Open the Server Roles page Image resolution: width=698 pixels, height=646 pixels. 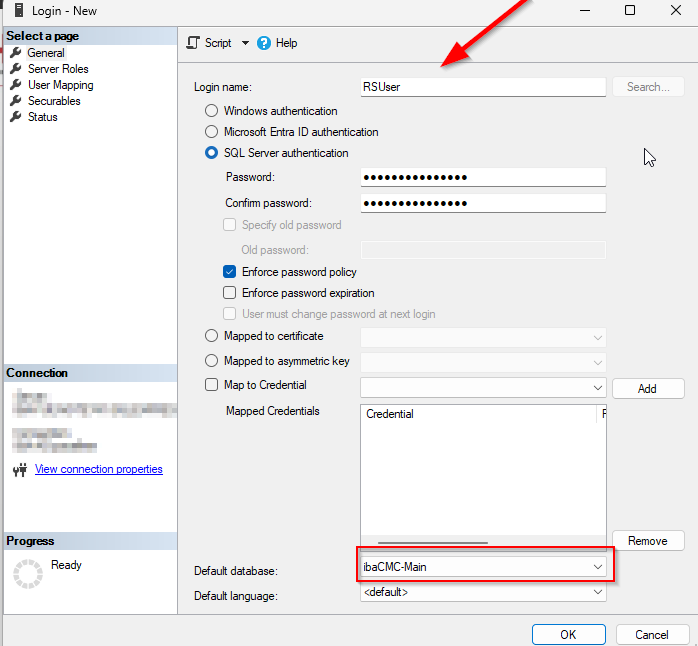(58, 69)
